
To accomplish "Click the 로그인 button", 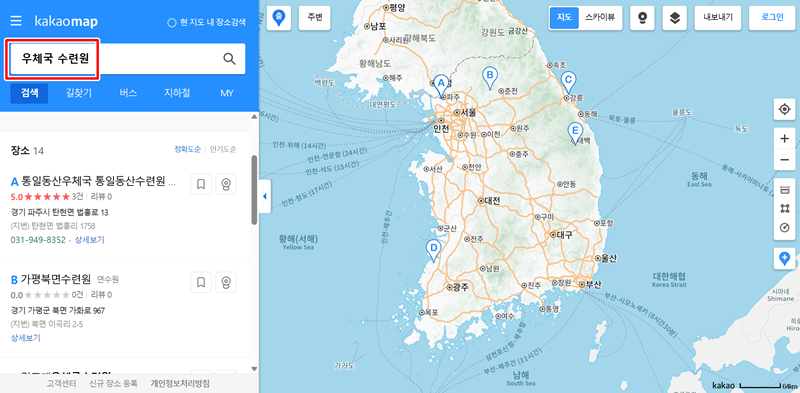I will coord(772,18).
